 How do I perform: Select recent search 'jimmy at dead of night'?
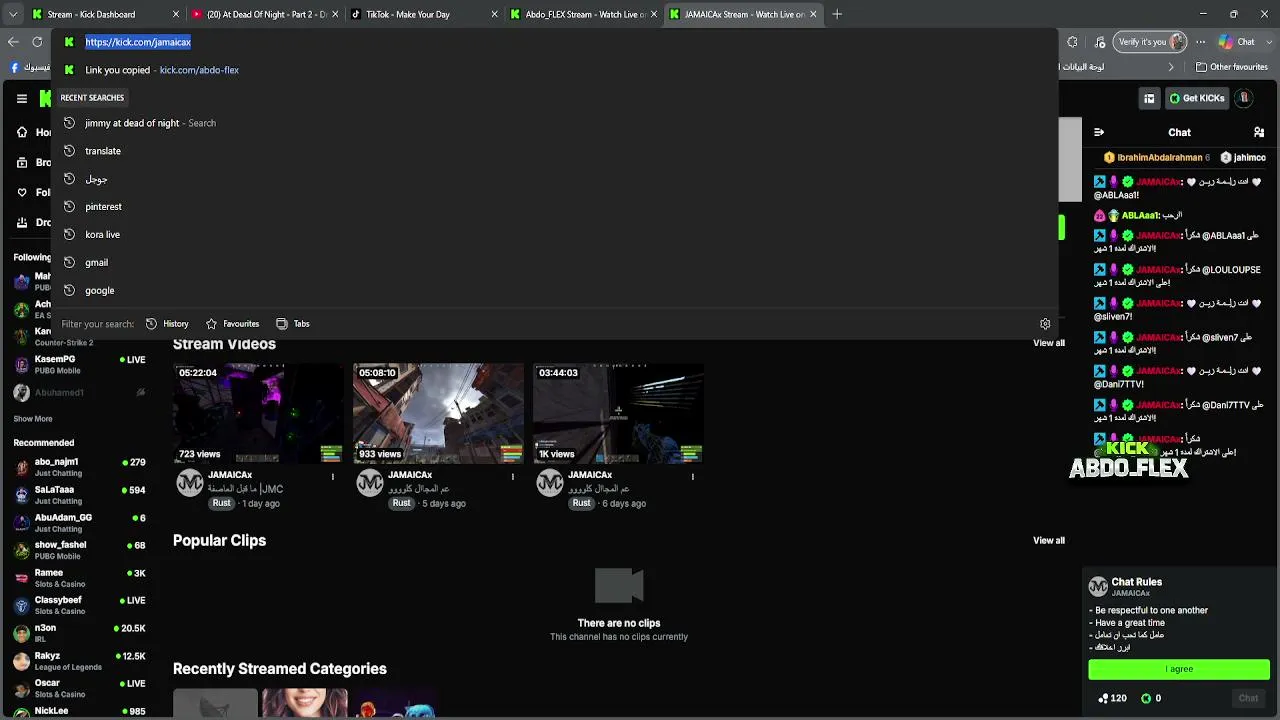tap(555, 123)
